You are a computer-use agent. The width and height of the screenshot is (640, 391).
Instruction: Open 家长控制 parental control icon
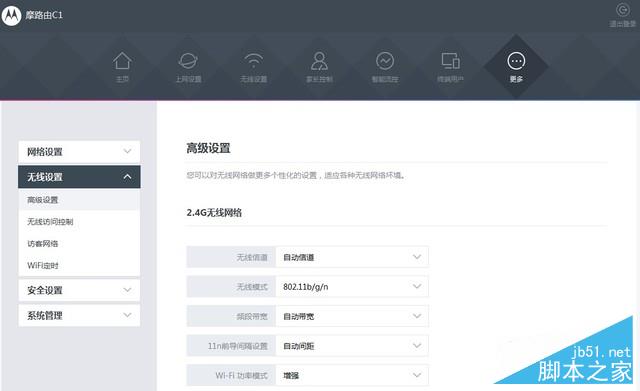tap(319, 61)
